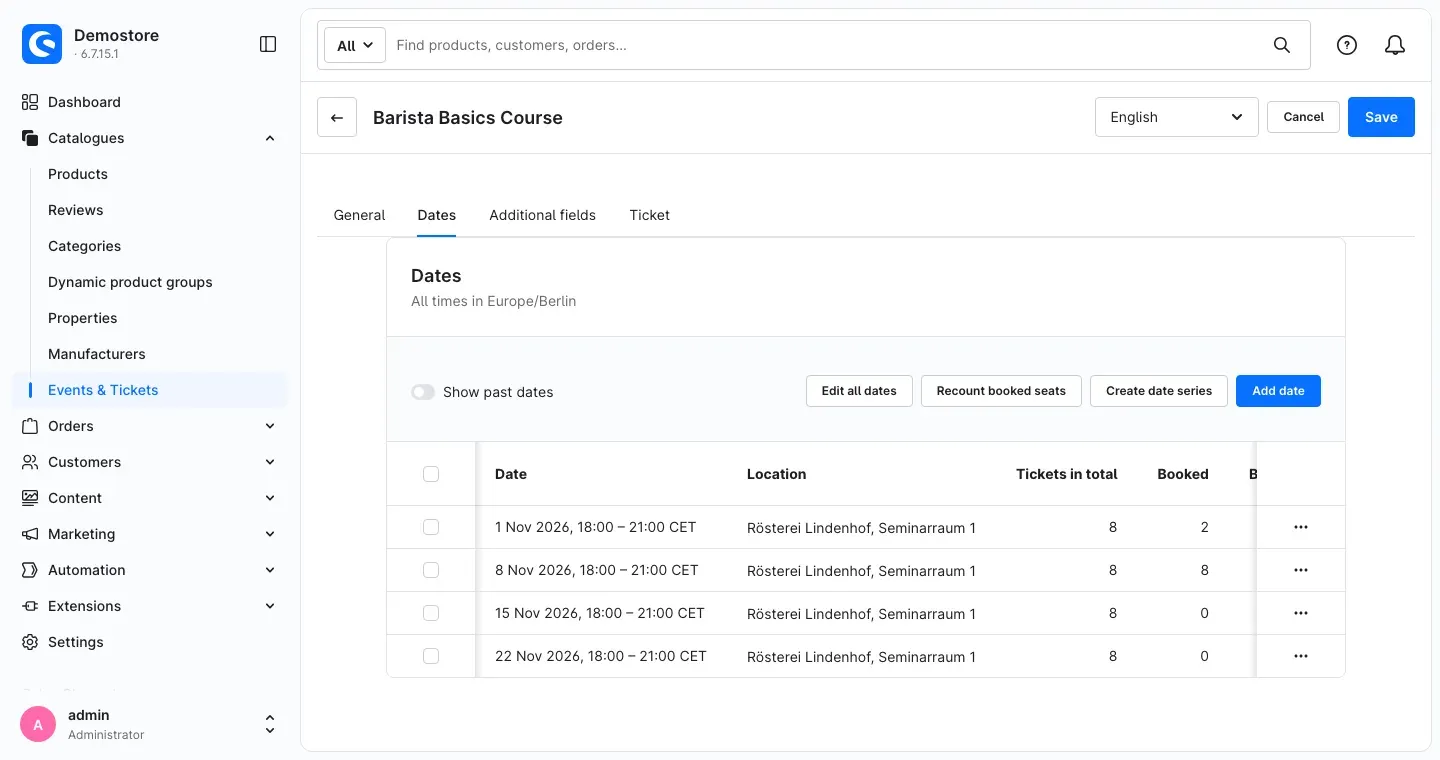Open the English language dropdown

tap(1177, 117)
